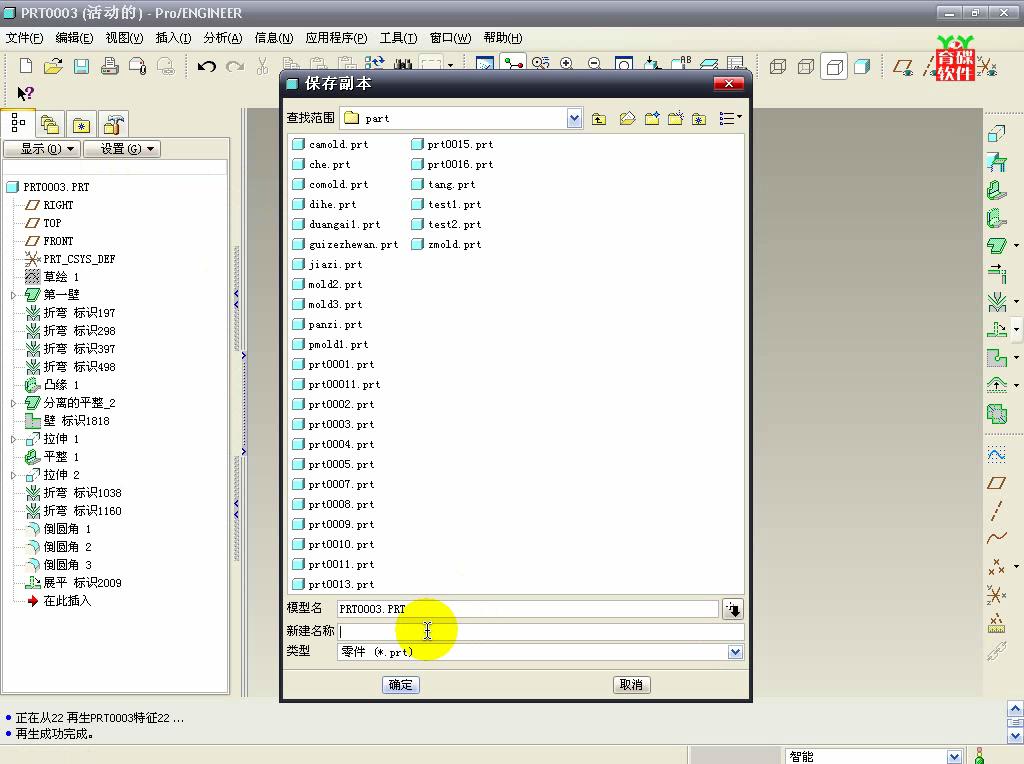
Task: Create a new file via toolbar icon
Action: [25, 66]
